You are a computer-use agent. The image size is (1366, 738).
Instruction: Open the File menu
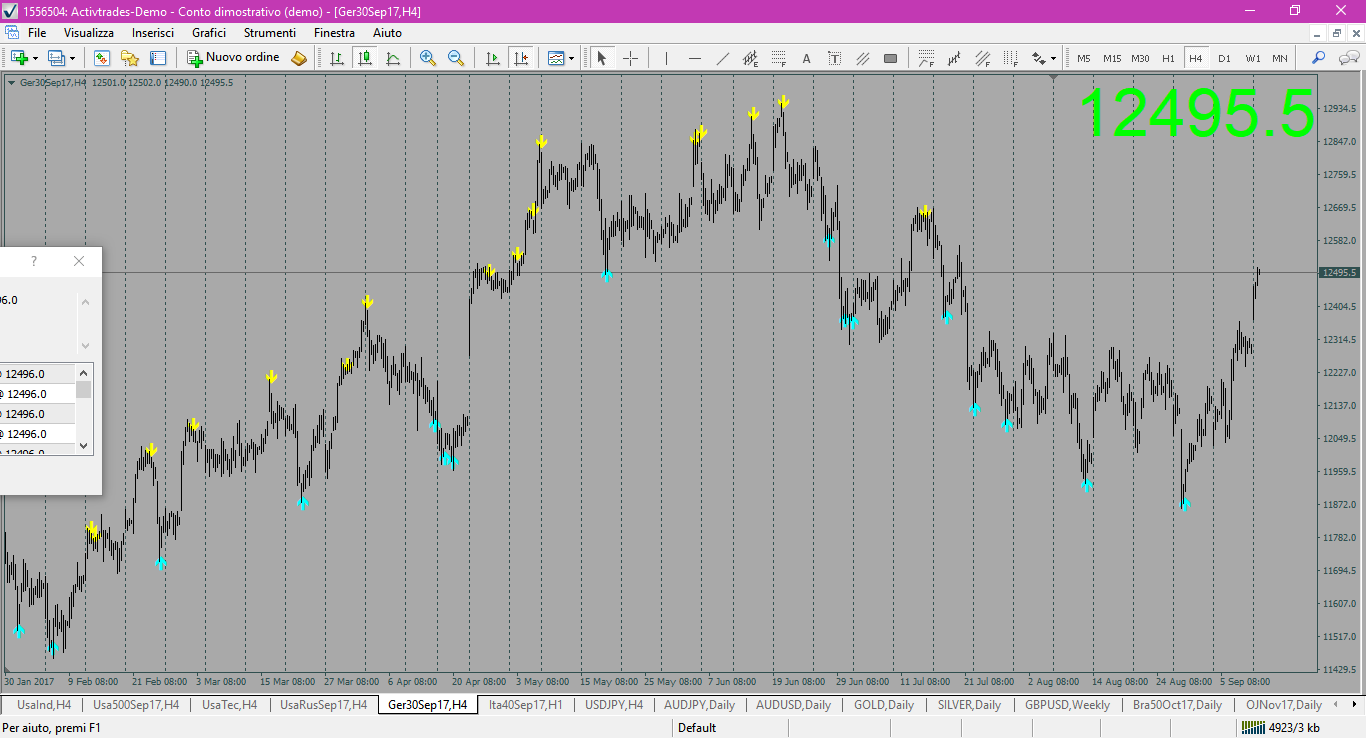[37, 33]
